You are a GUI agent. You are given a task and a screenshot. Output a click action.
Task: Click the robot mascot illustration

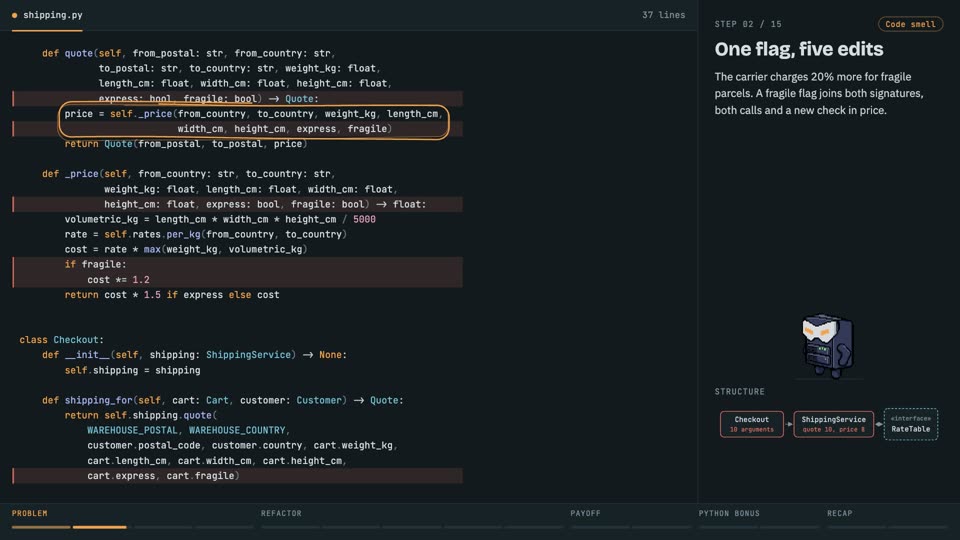[827, 346]
